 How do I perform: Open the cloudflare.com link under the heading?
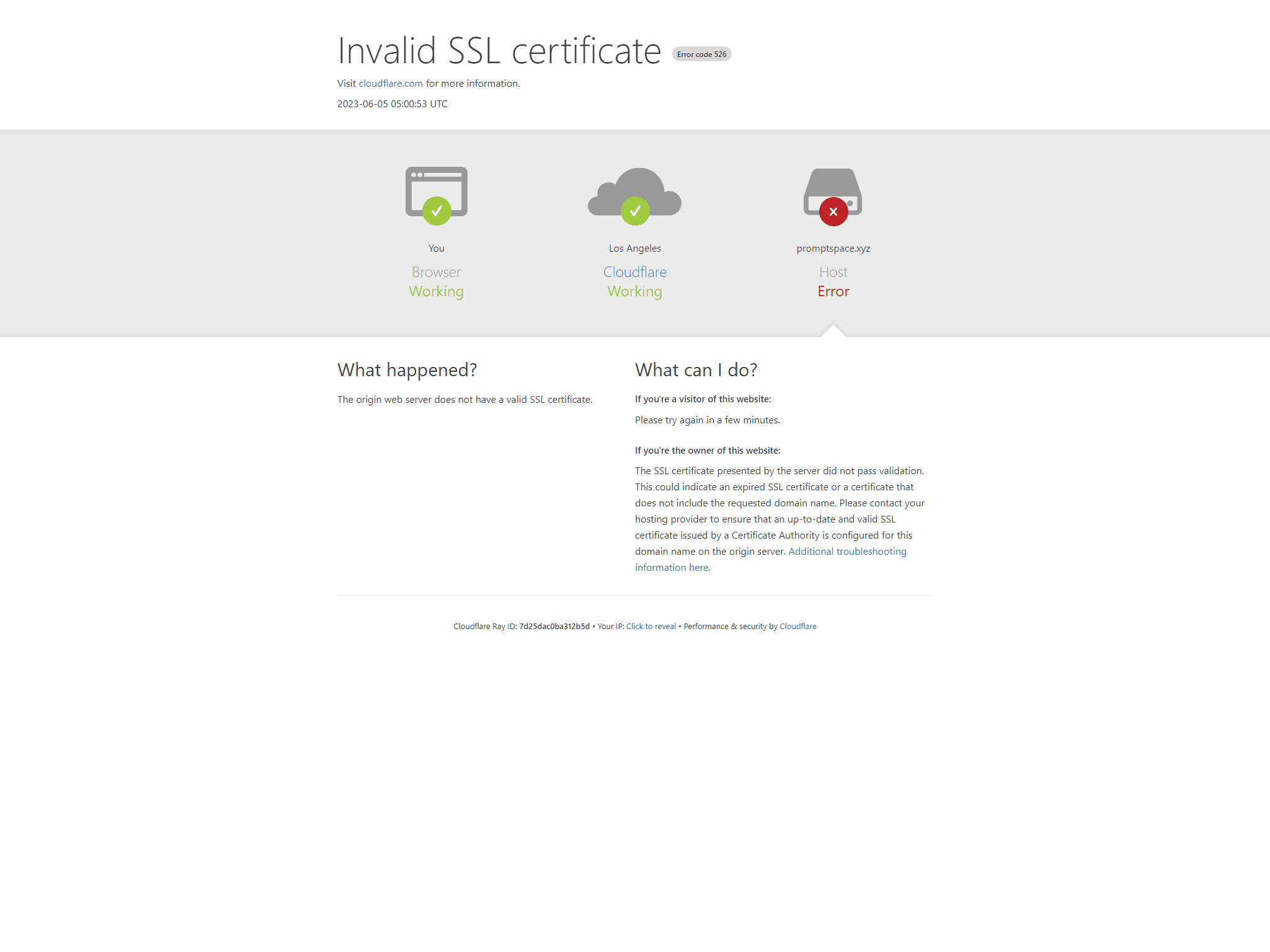(391, 84)
